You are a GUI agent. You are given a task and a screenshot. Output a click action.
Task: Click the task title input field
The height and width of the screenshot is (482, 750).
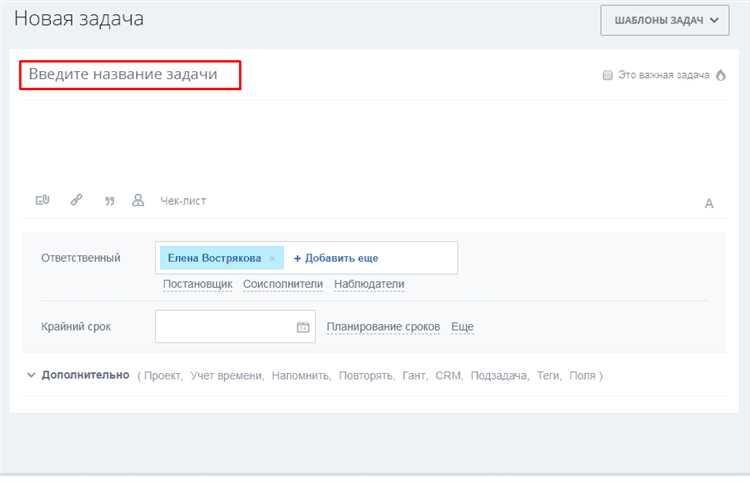point(130,75)
